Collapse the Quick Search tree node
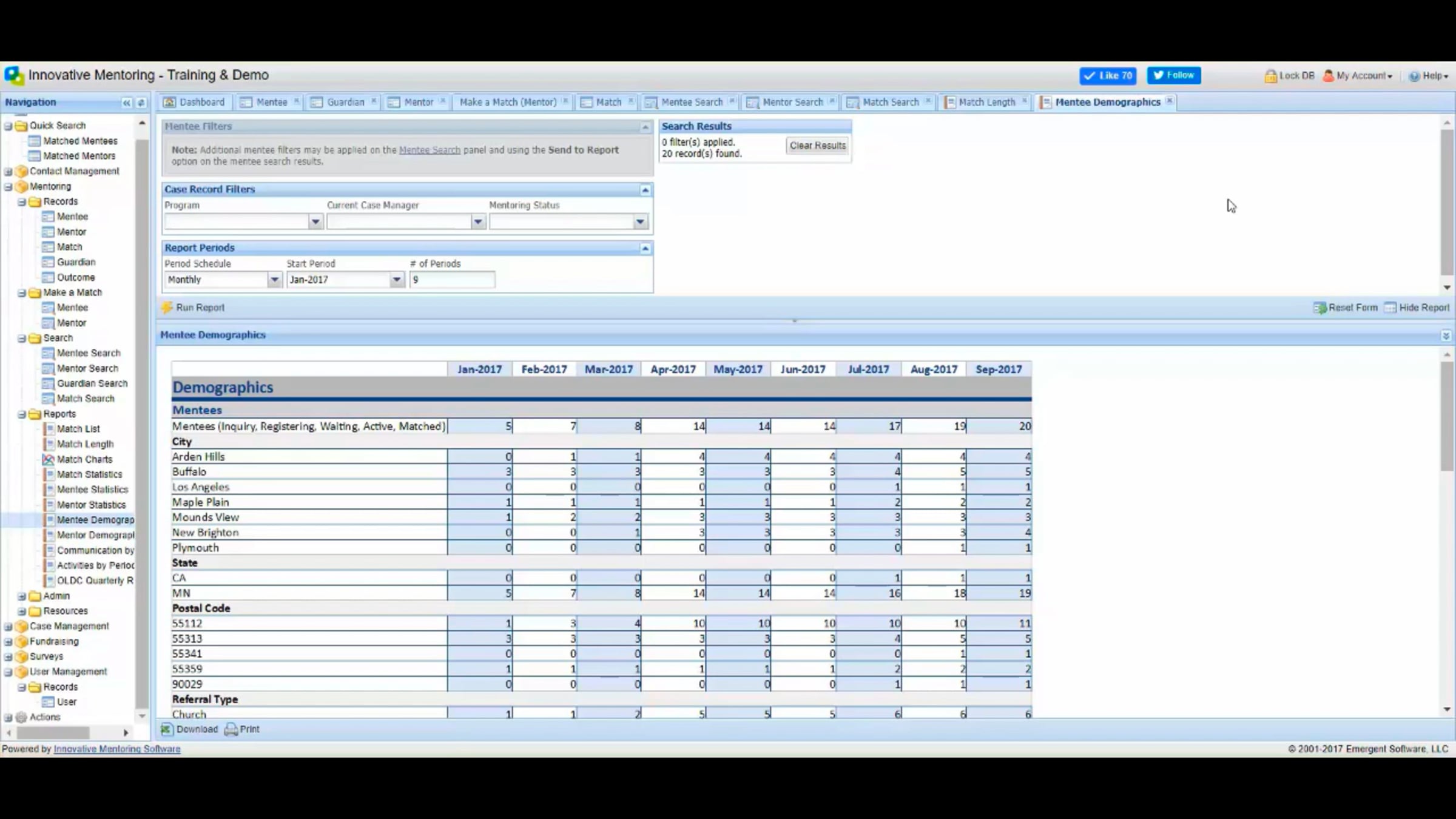The height and width of the screenshot is (819, 1456). click(x=8, y=126)
